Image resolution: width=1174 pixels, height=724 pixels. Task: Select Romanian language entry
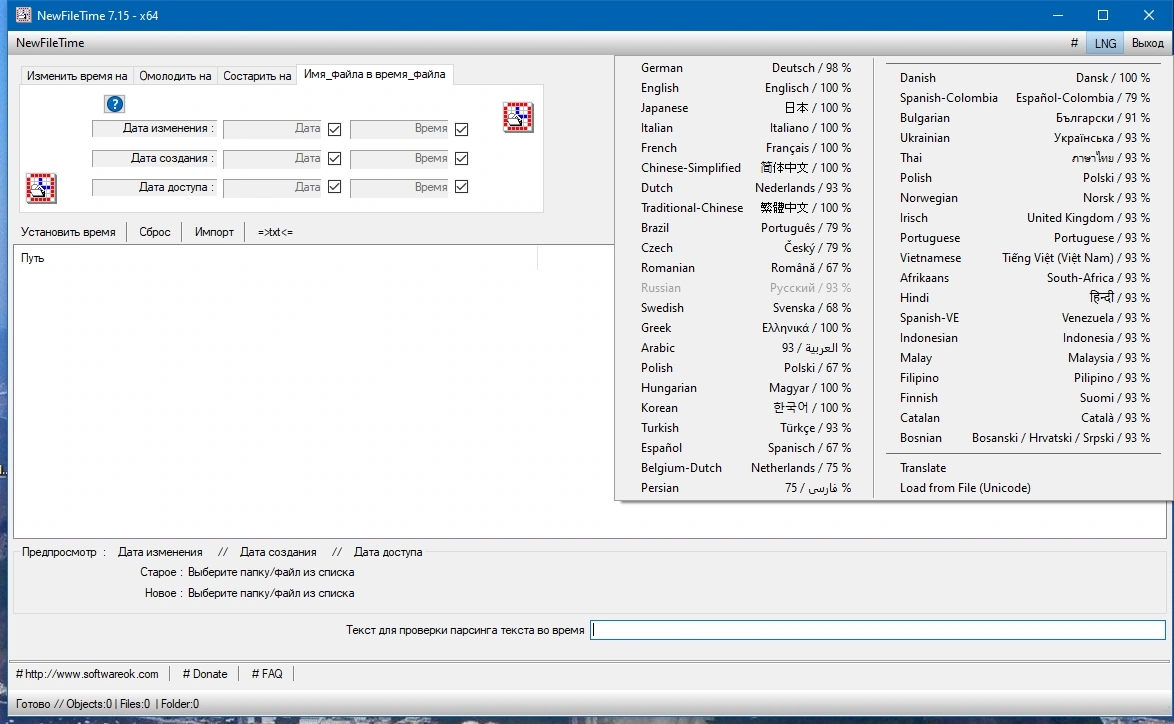pos(746,268)
